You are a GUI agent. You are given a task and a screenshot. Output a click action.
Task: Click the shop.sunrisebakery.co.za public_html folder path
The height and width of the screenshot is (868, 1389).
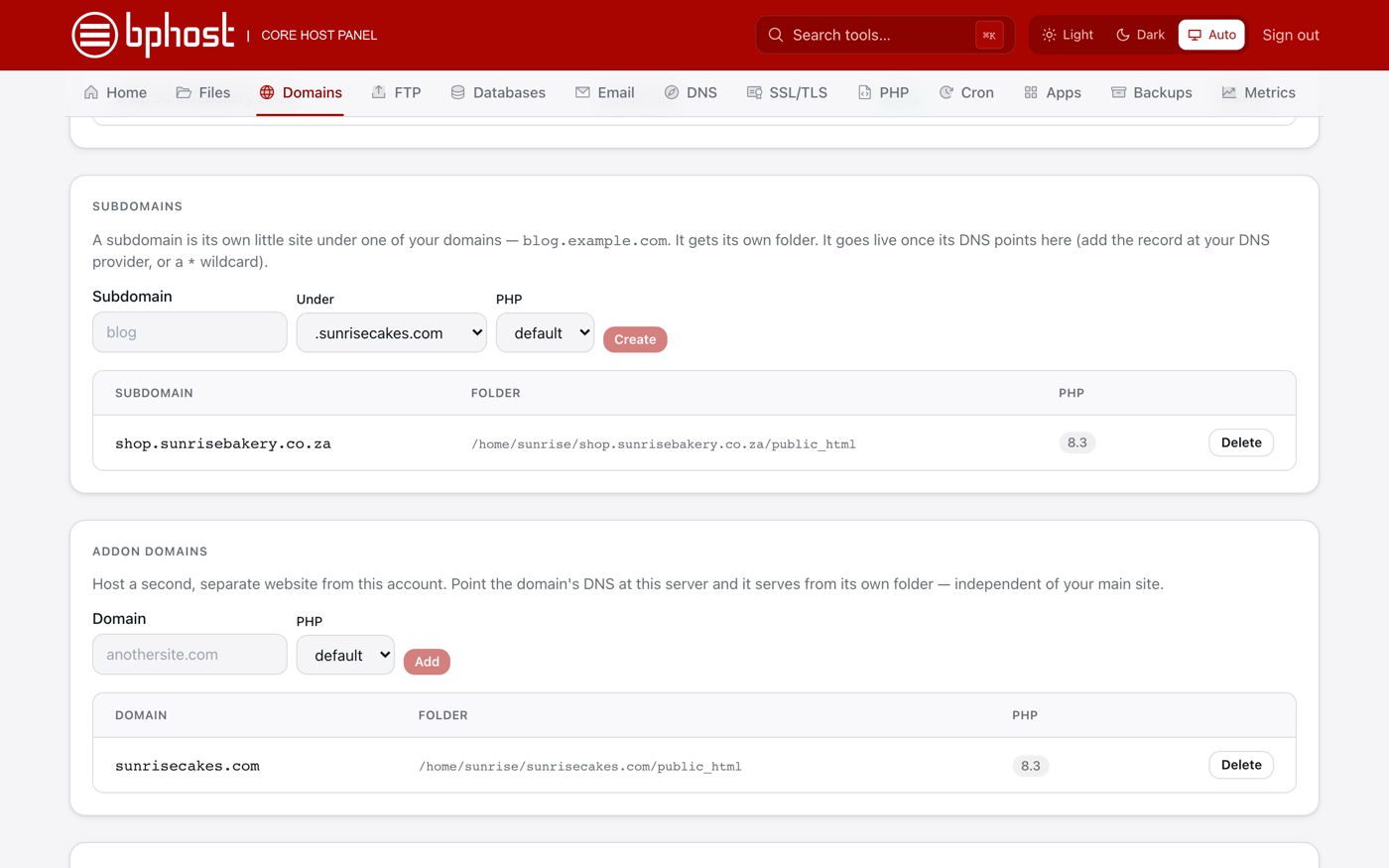coord(664,443)
